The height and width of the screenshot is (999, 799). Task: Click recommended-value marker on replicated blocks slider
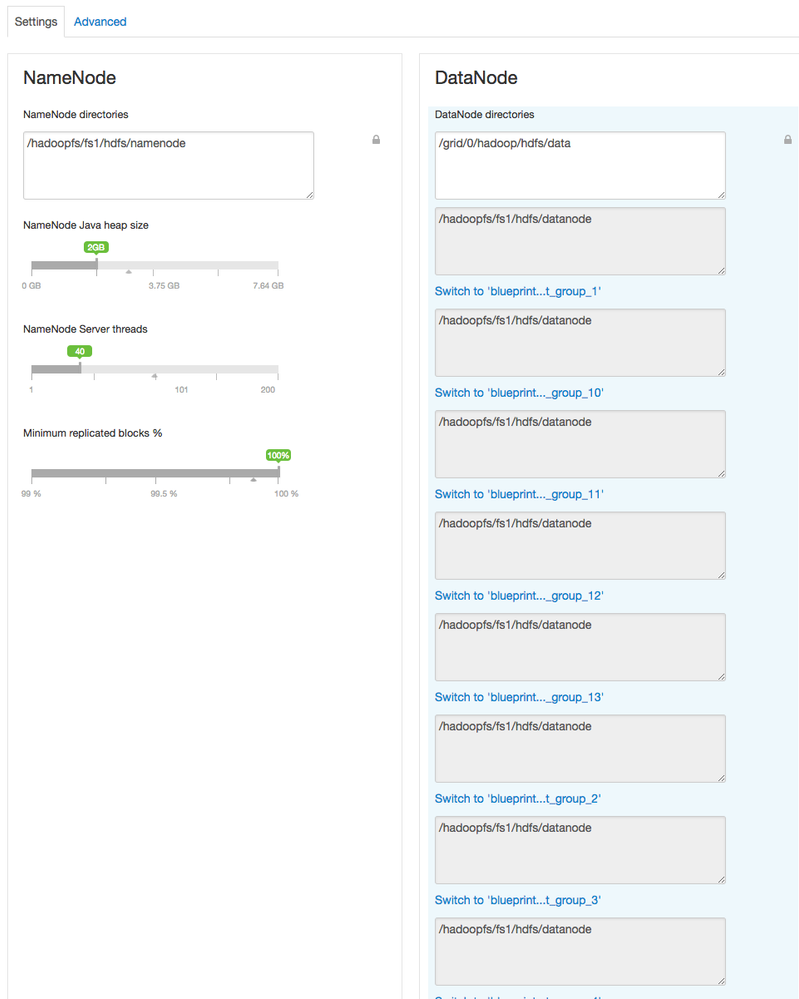[253, 480]
